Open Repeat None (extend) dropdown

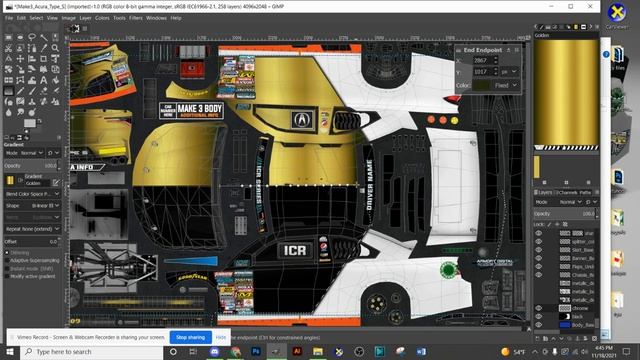click(x=32, y=229)
